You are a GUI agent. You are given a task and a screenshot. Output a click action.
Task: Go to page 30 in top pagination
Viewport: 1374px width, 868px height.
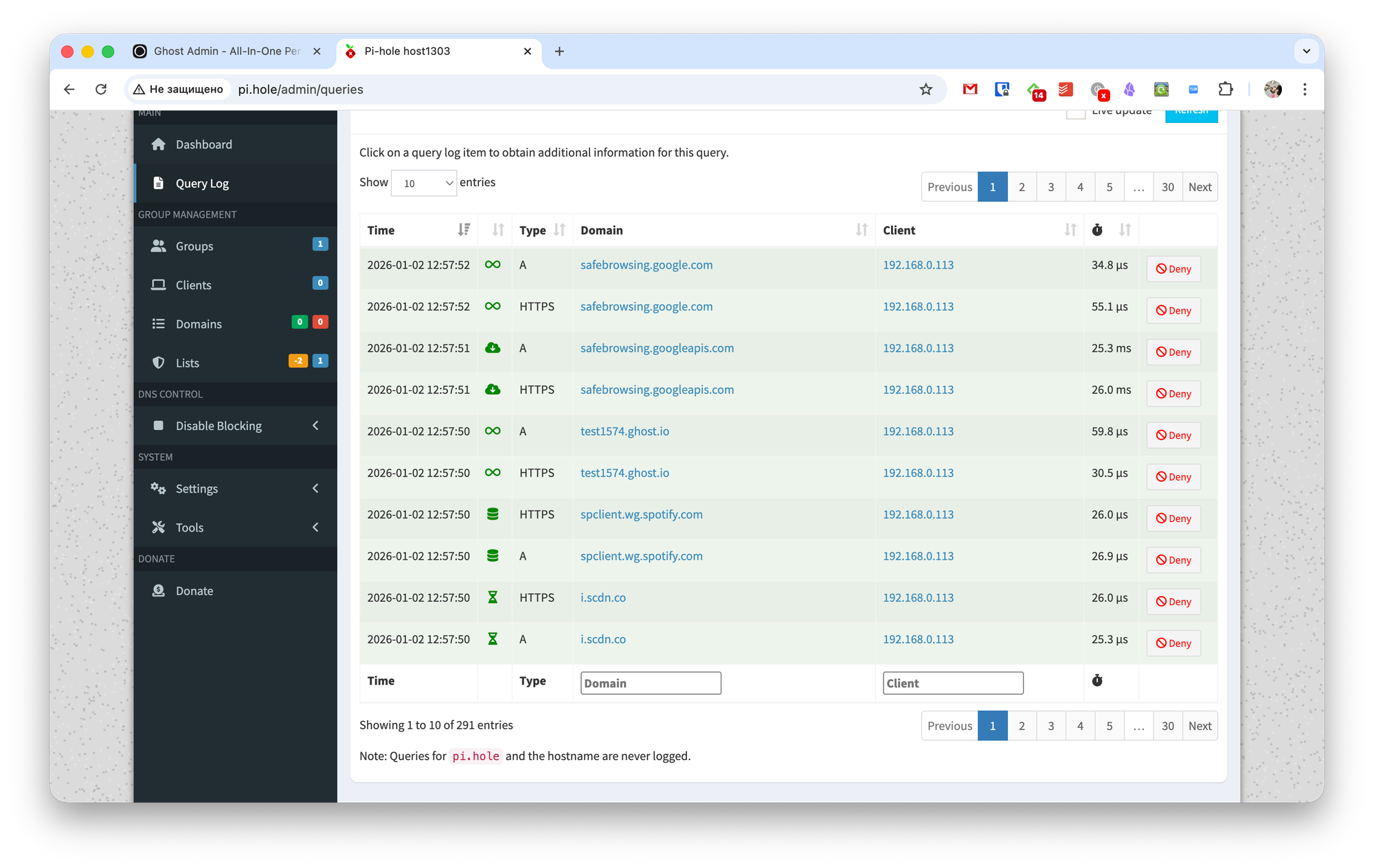1167,187
